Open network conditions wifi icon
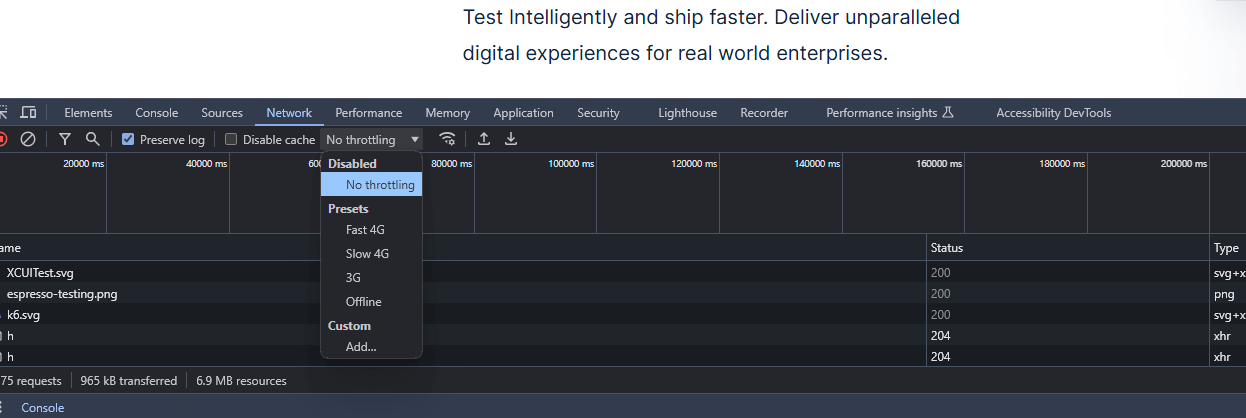This screenshot has height=418, width=1246. coord(447,139)
